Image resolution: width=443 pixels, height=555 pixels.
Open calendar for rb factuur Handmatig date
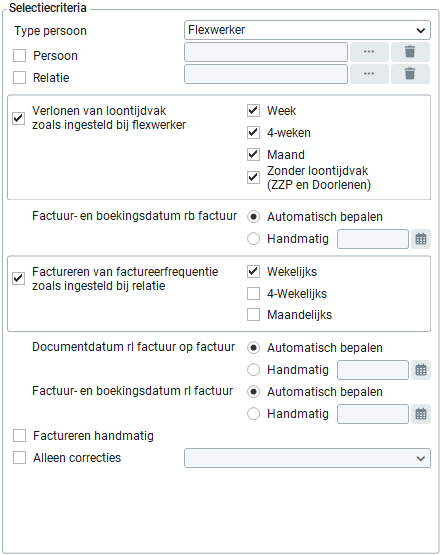coord(421,239)
